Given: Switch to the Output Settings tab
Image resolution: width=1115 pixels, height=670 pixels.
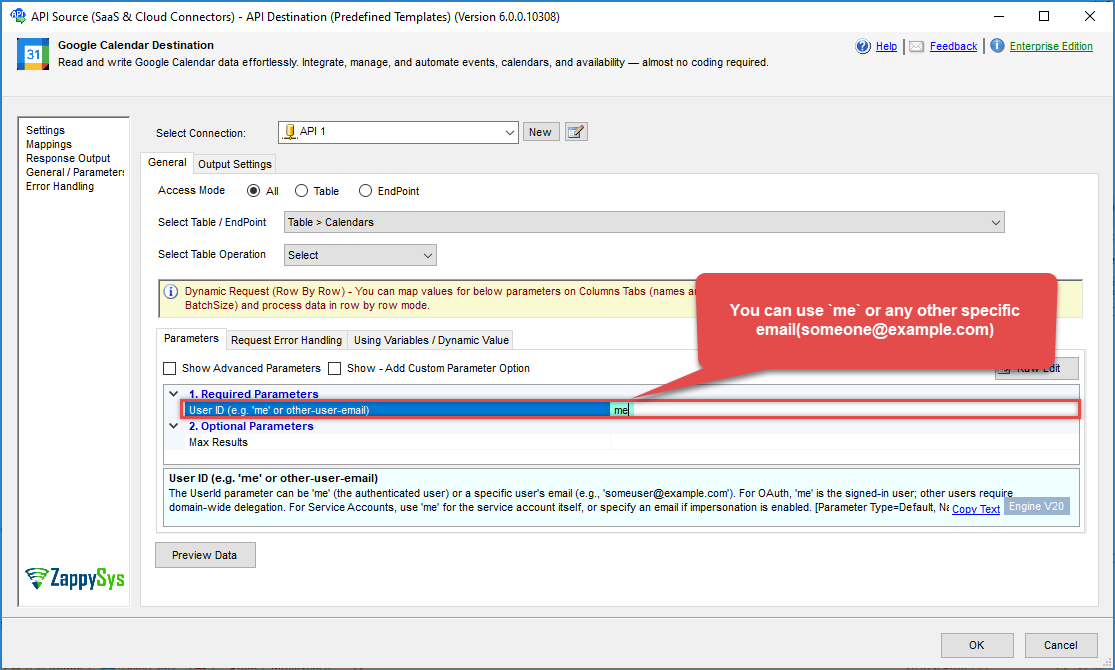Looking at the screenshot, I should click(234, 164).
